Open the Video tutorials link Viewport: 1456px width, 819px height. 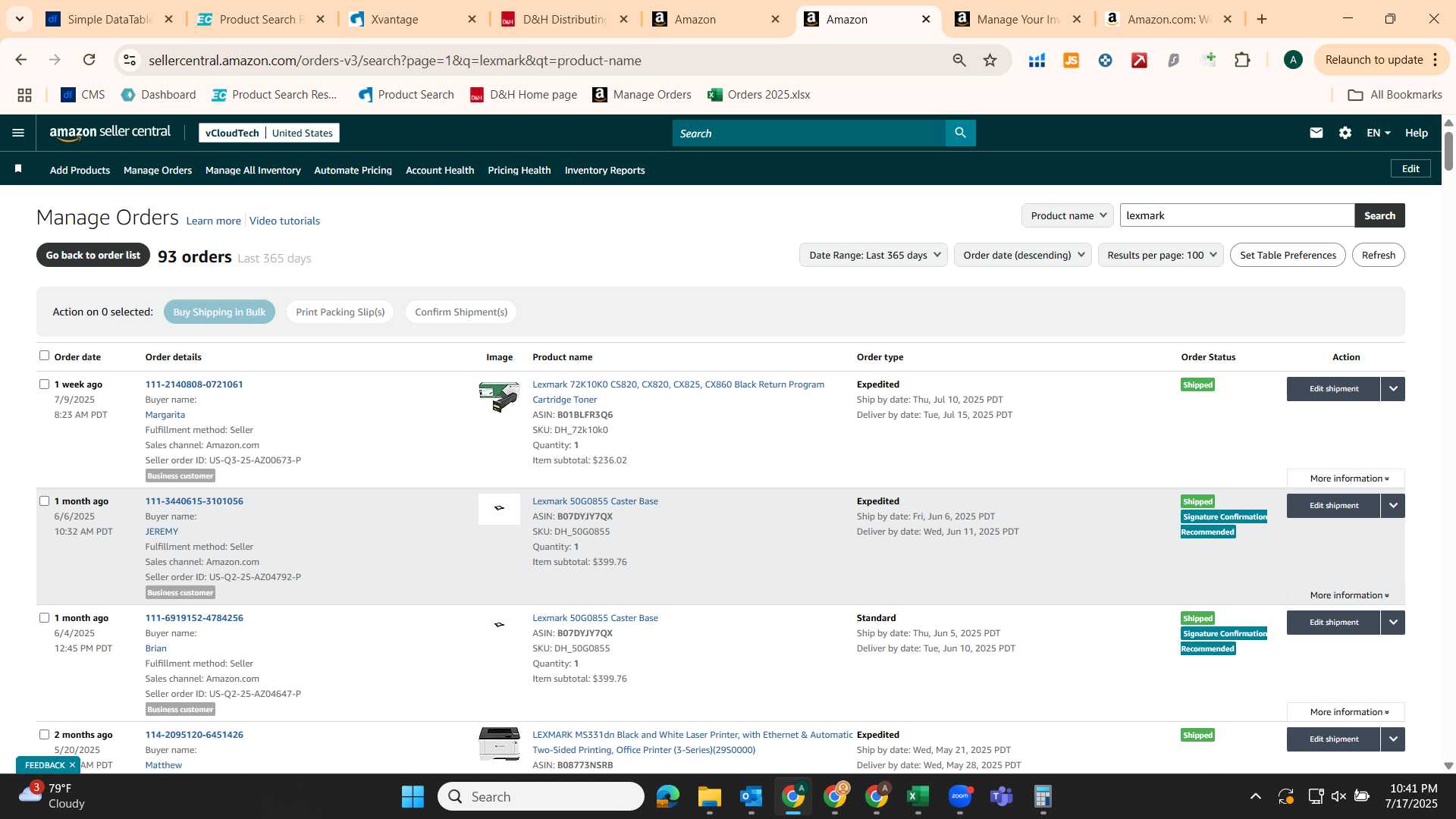[284, 221]
